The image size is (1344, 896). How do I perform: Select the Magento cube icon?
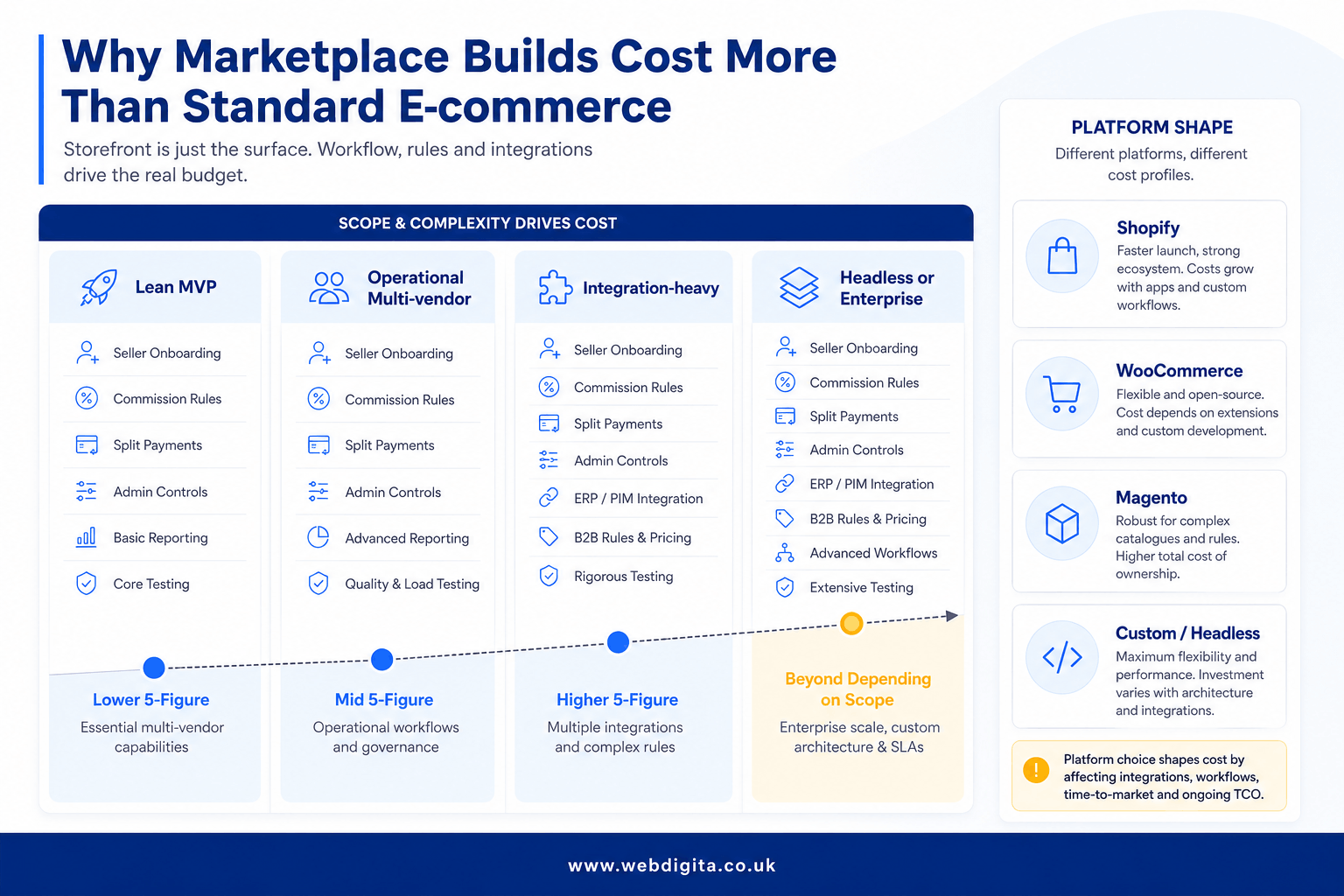point(1062,523)
